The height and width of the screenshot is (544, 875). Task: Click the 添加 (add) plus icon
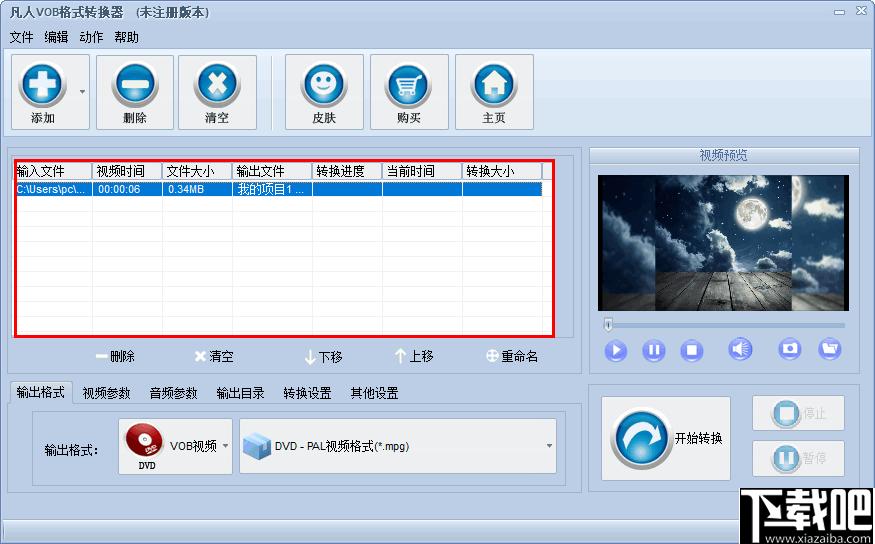click(x=42, y=85)
